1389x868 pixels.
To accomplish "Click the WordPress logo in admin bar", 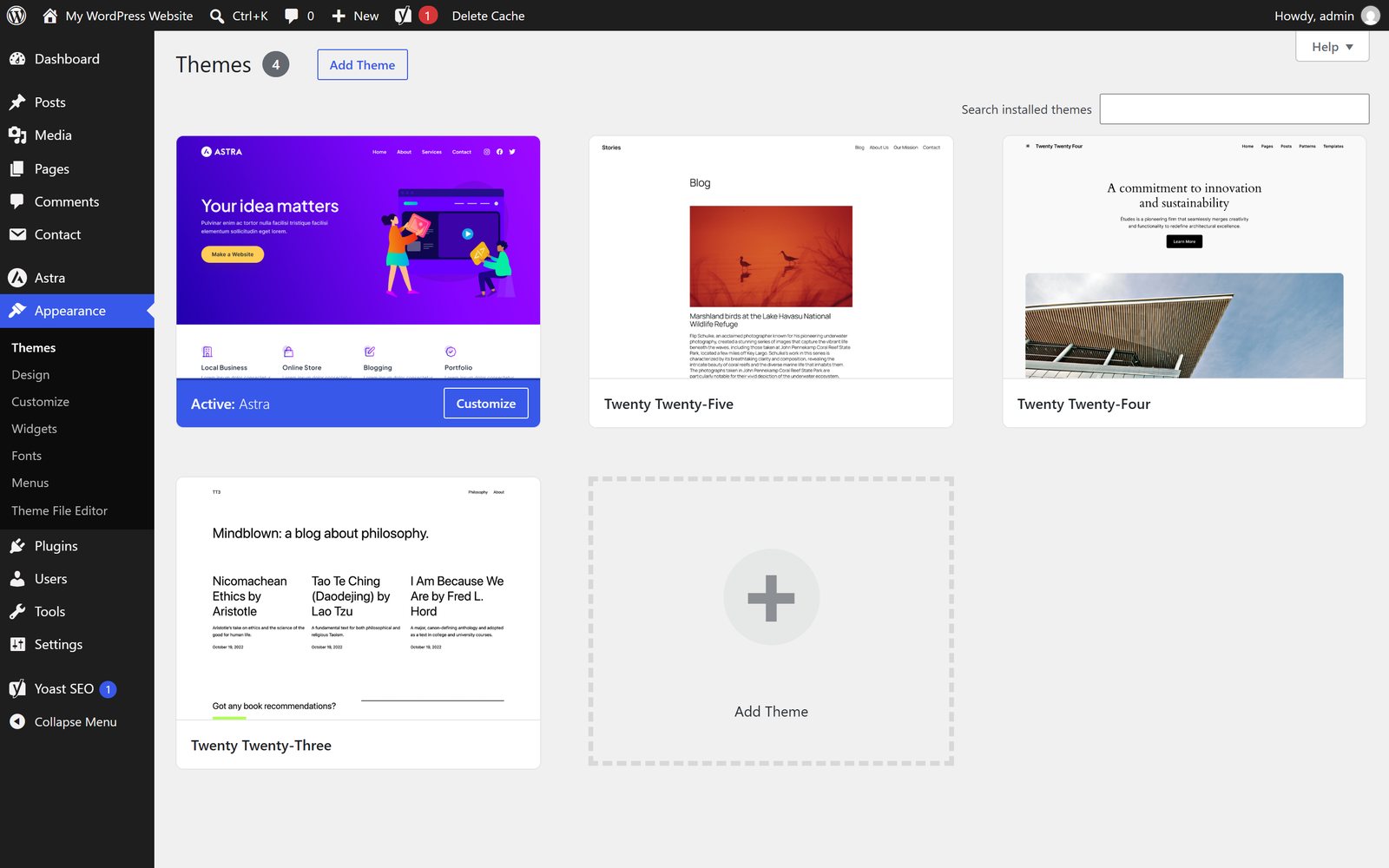I will (x=16, y=16).
